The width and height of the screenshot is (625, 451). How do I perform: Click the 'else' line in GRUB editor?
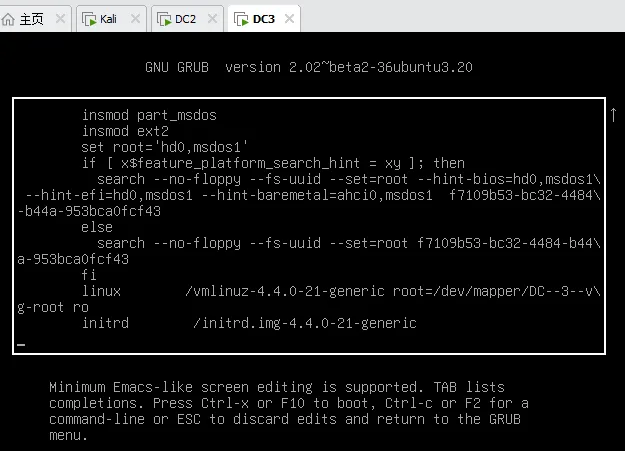pos(97,227)
